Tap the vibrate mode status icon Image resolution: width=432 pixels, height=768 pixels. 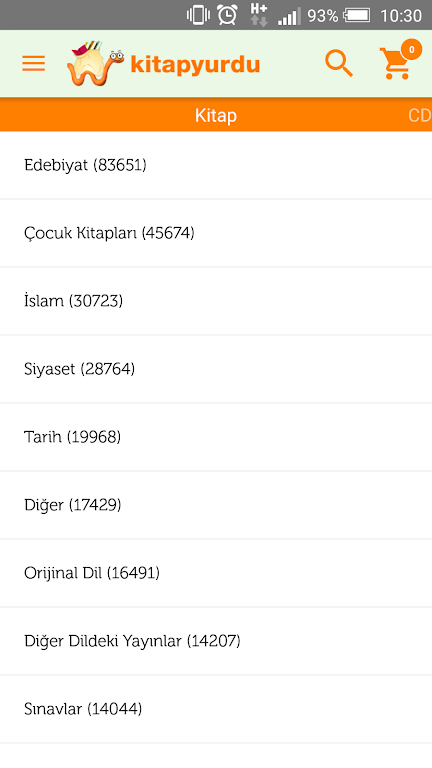[x=198, y=15]
